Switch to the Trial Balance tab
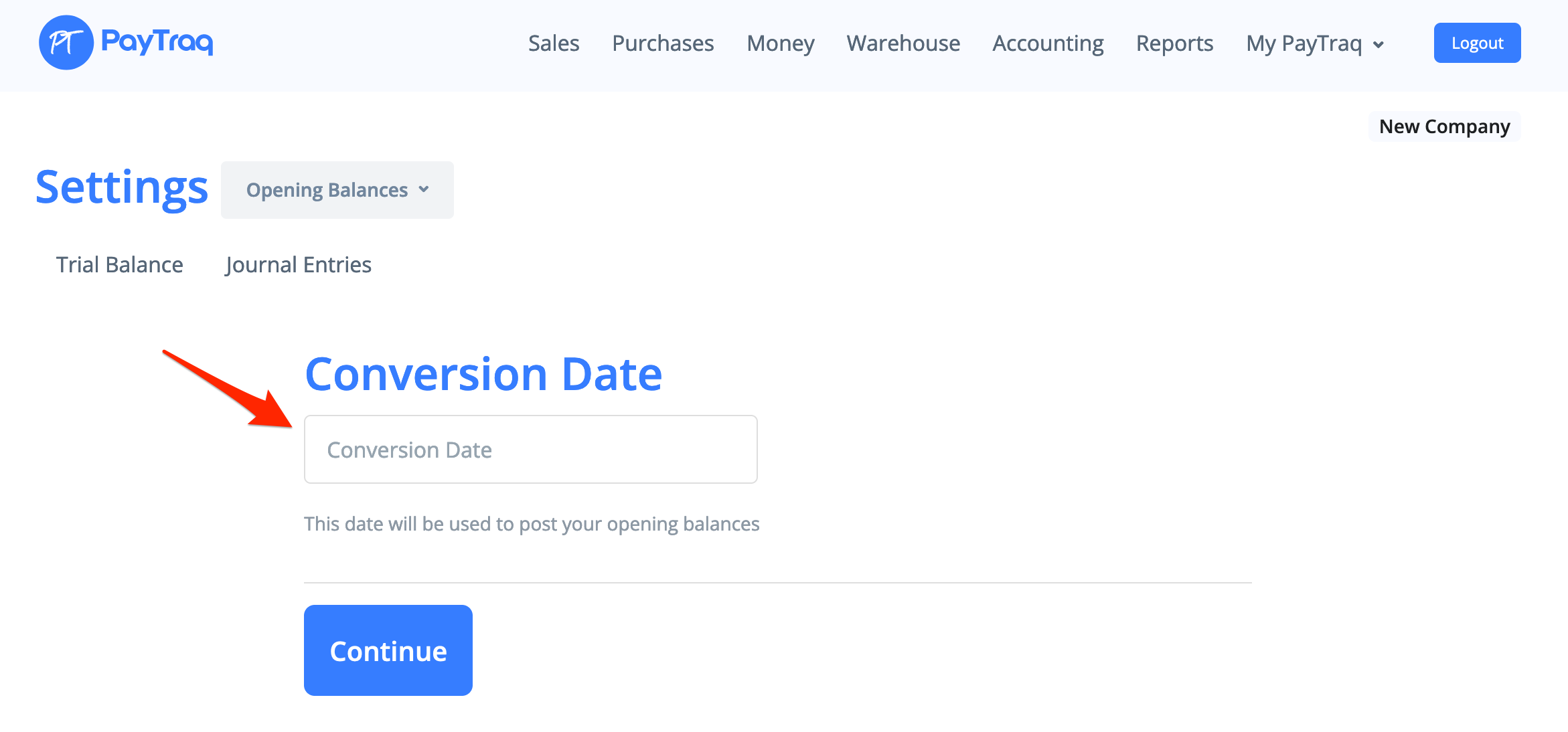 click(119, 265)
